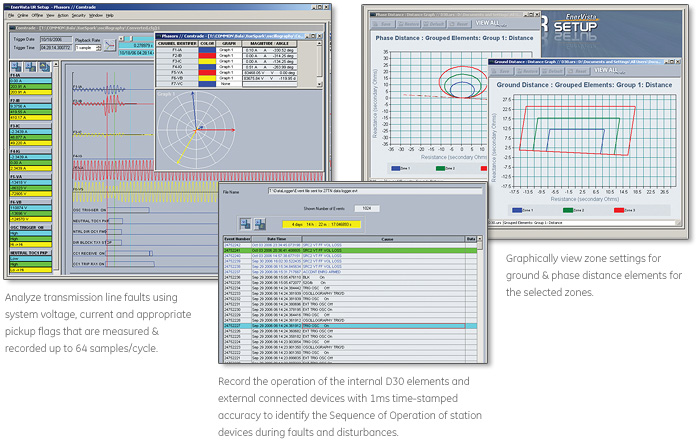This screenshot has width=696, height=440.
Task: Click the blue color swatch for F4-IG
Action: click(207, 67)
